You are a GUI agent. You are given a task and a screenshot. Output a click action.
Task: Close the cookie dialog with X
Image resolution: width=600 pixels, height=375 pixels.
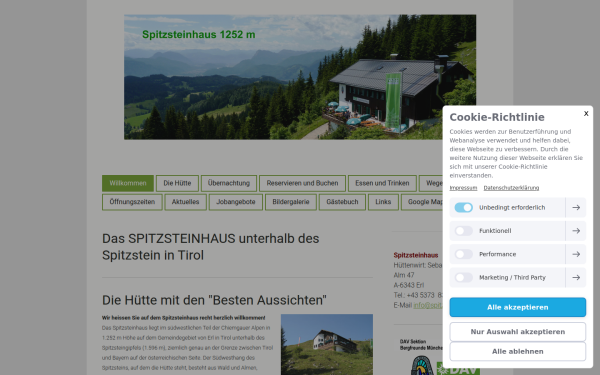tap(586, 113)
